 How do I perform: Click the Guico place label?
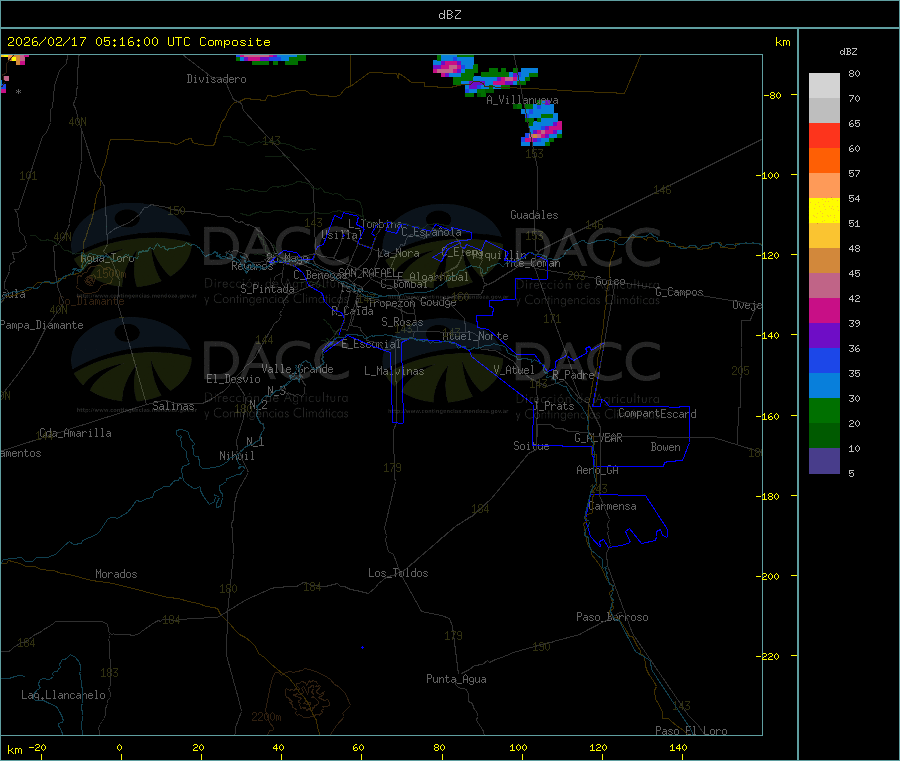(x=610, y=281)
